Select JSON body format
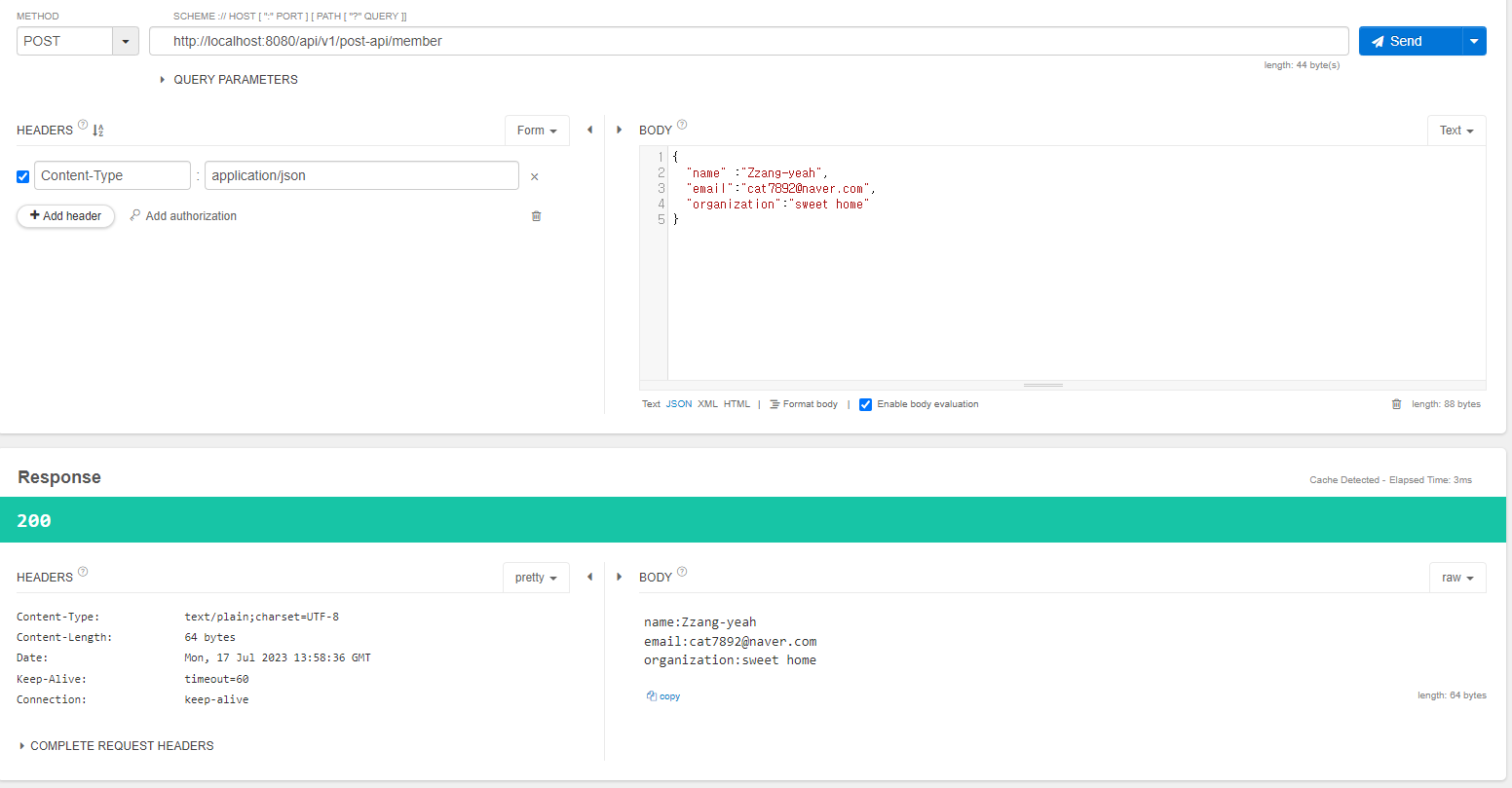This screenshot has width=1512, height=788. coord(679,404)
